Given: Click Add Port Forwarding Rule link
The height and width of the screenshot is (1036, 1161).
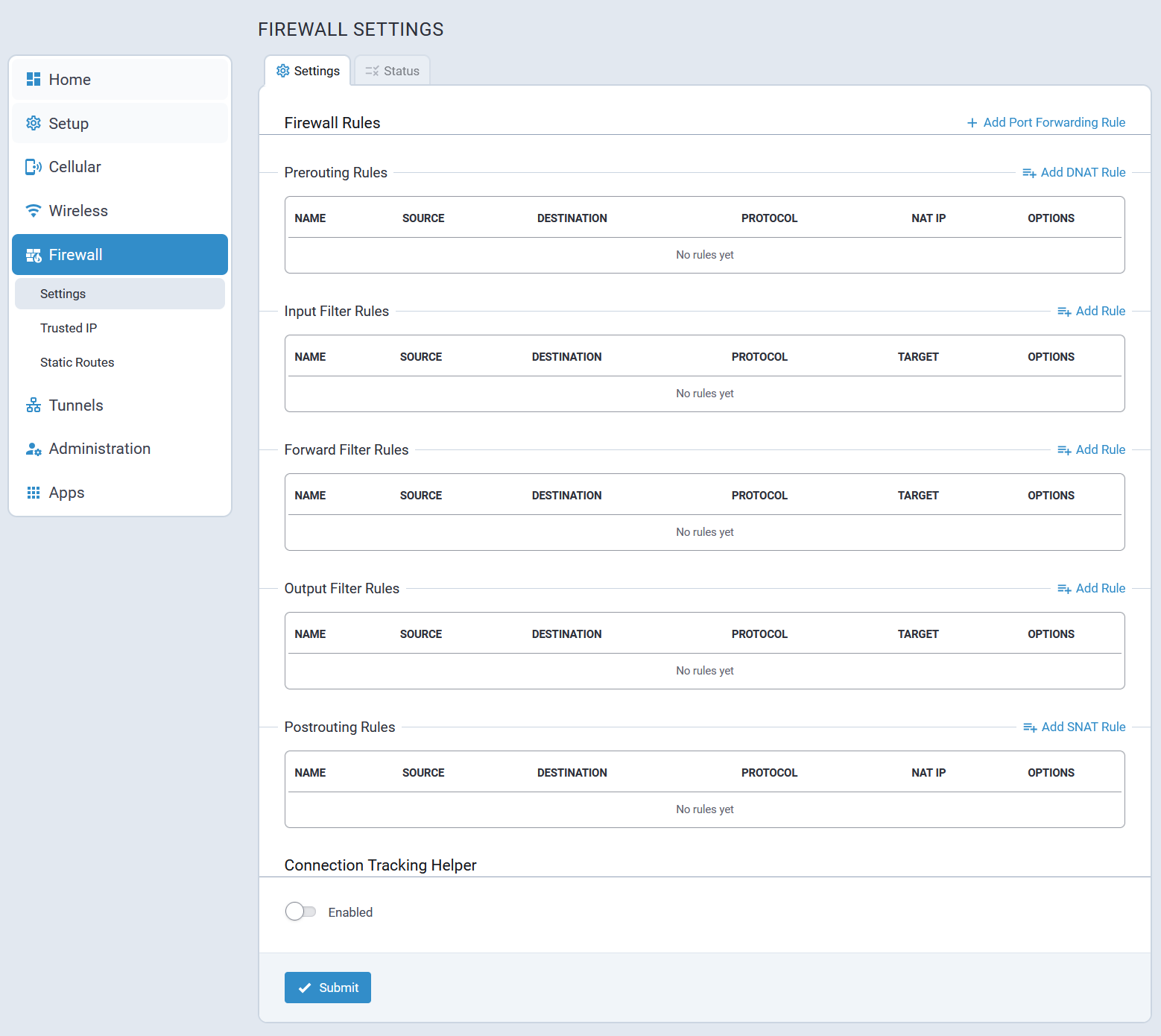Looking at the screenshot, I should 1045,122.
